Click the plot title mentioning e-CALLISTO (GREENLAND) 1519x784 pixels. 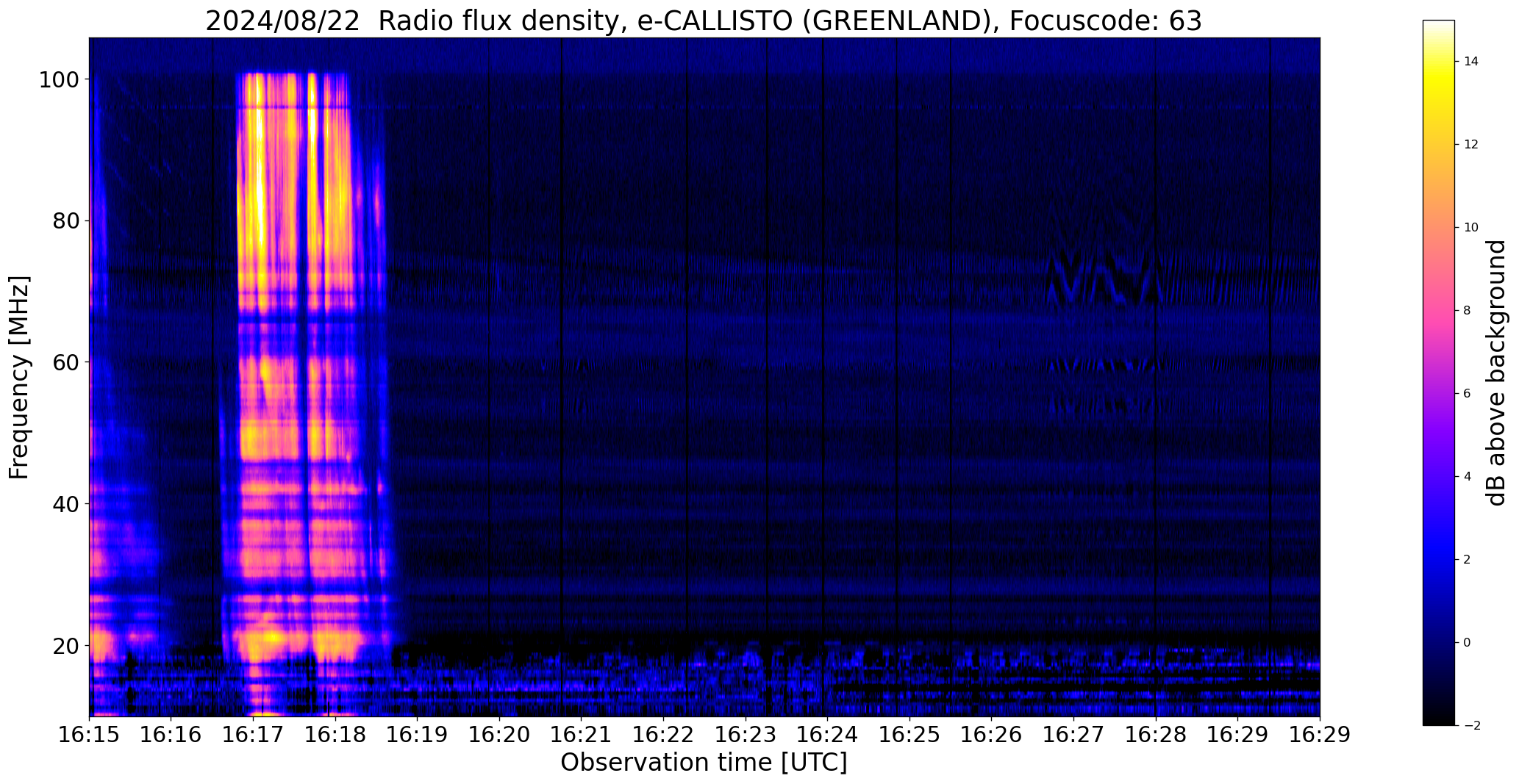coord(704,21)
